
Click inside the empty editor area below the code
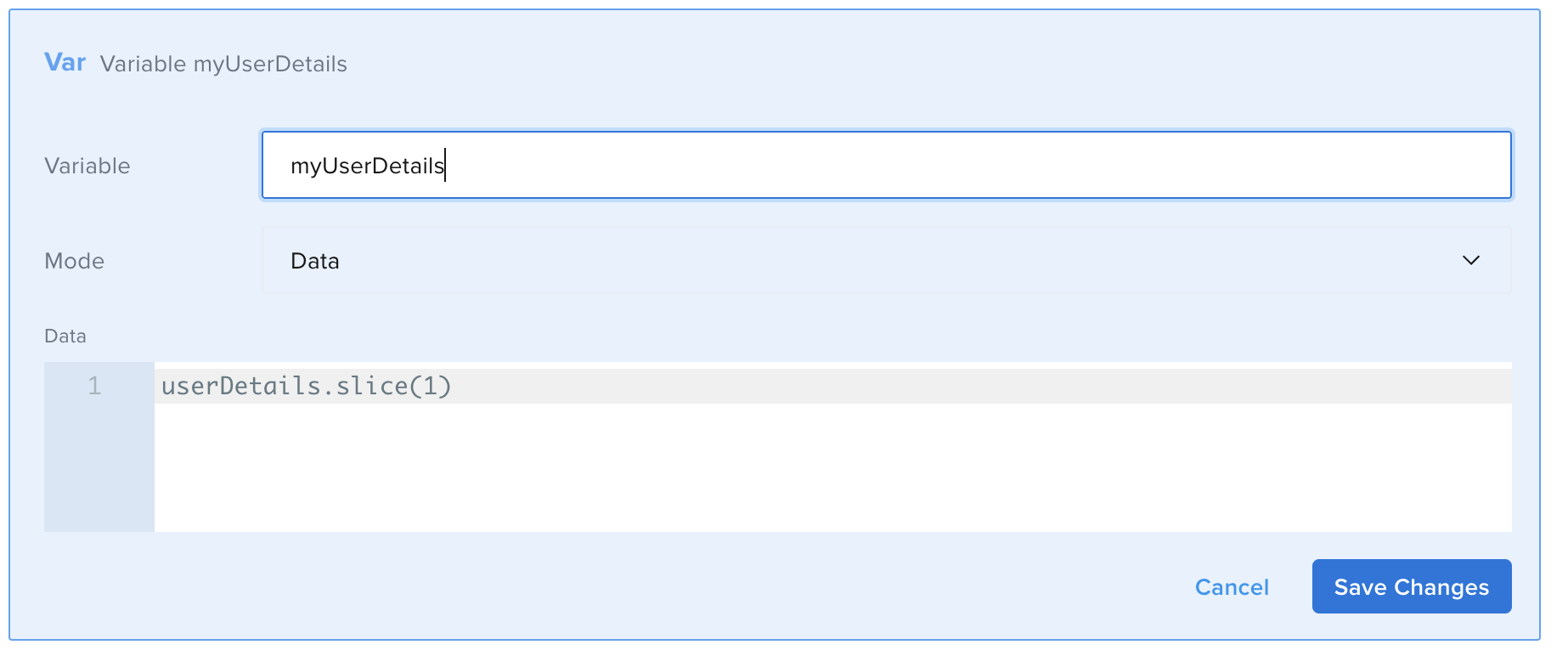point(680,467)
